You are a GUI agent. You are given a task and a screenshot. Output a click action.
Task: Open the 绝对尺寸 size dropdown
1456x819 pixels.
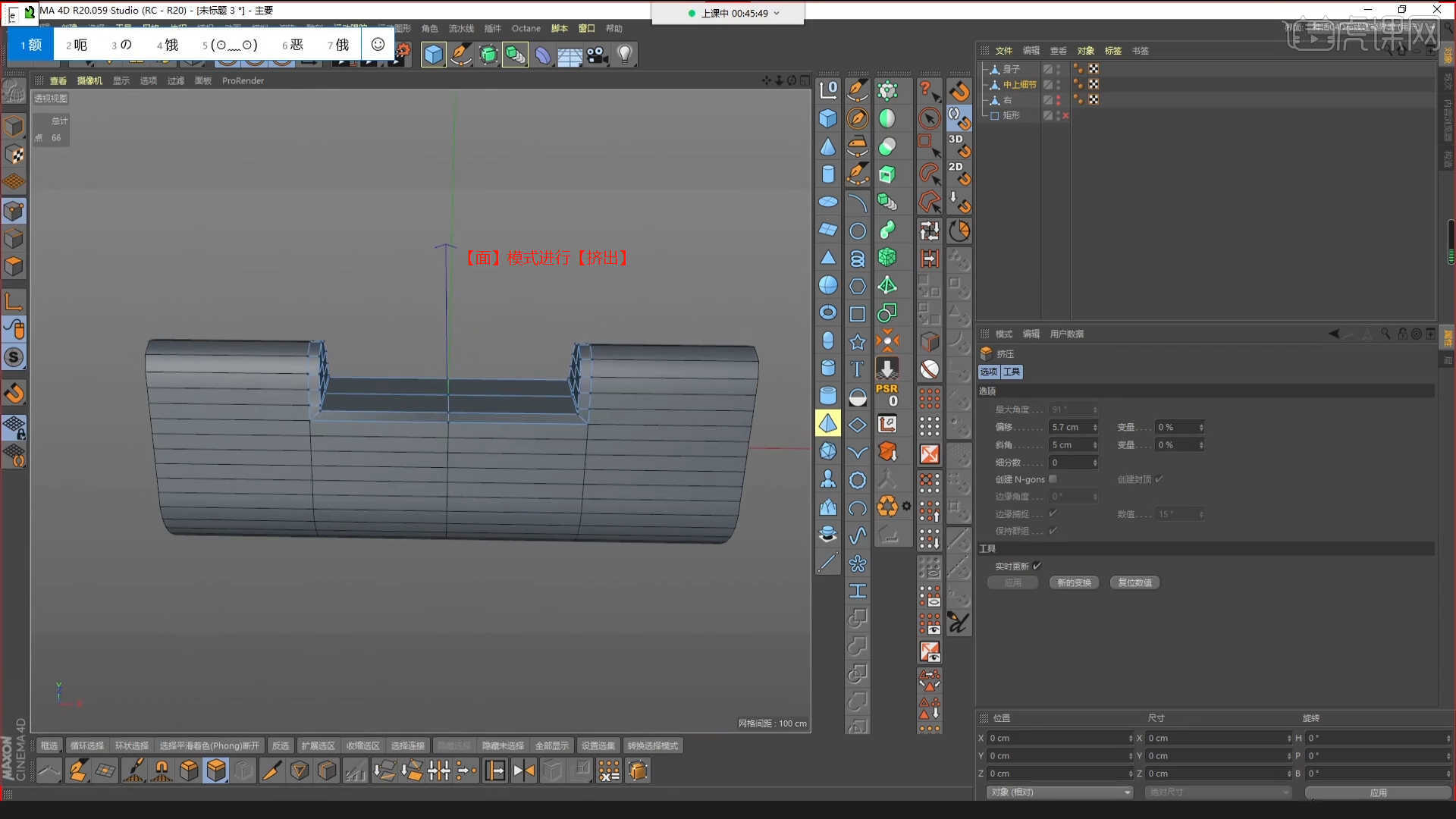(x=1218, y=792)
